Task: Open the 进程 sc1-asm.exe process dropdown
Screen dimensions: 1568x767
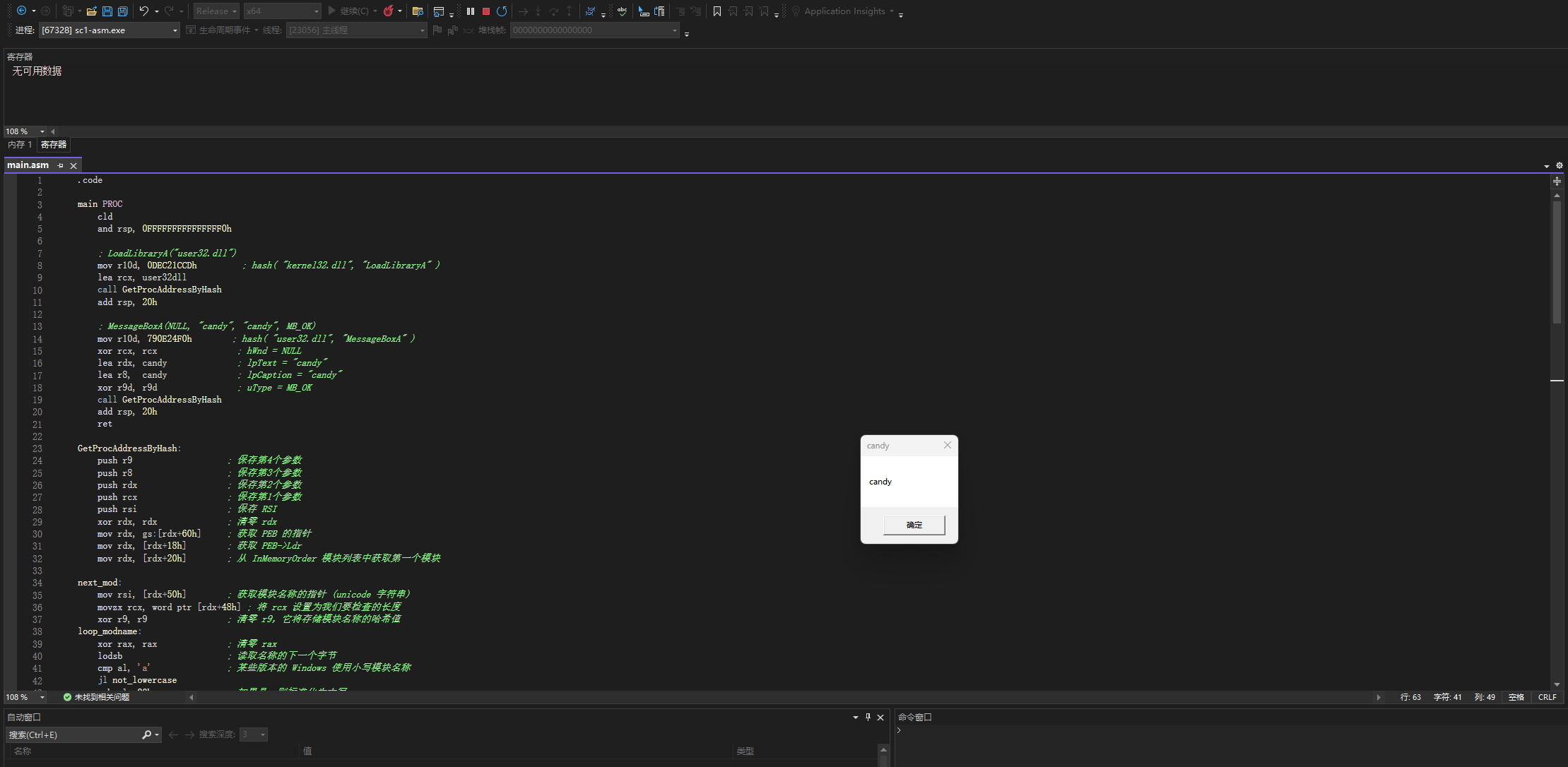Action: pos(175,30)
